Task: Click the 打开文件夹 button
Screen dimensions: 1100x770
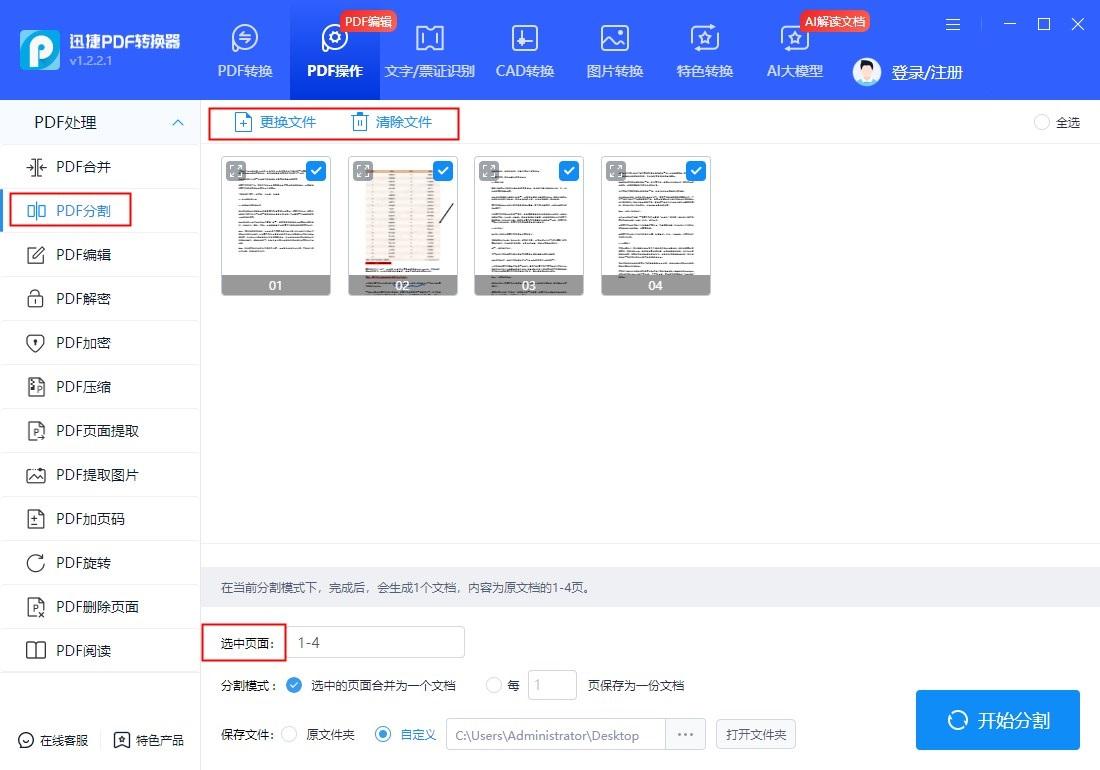Action: [756, 734]
